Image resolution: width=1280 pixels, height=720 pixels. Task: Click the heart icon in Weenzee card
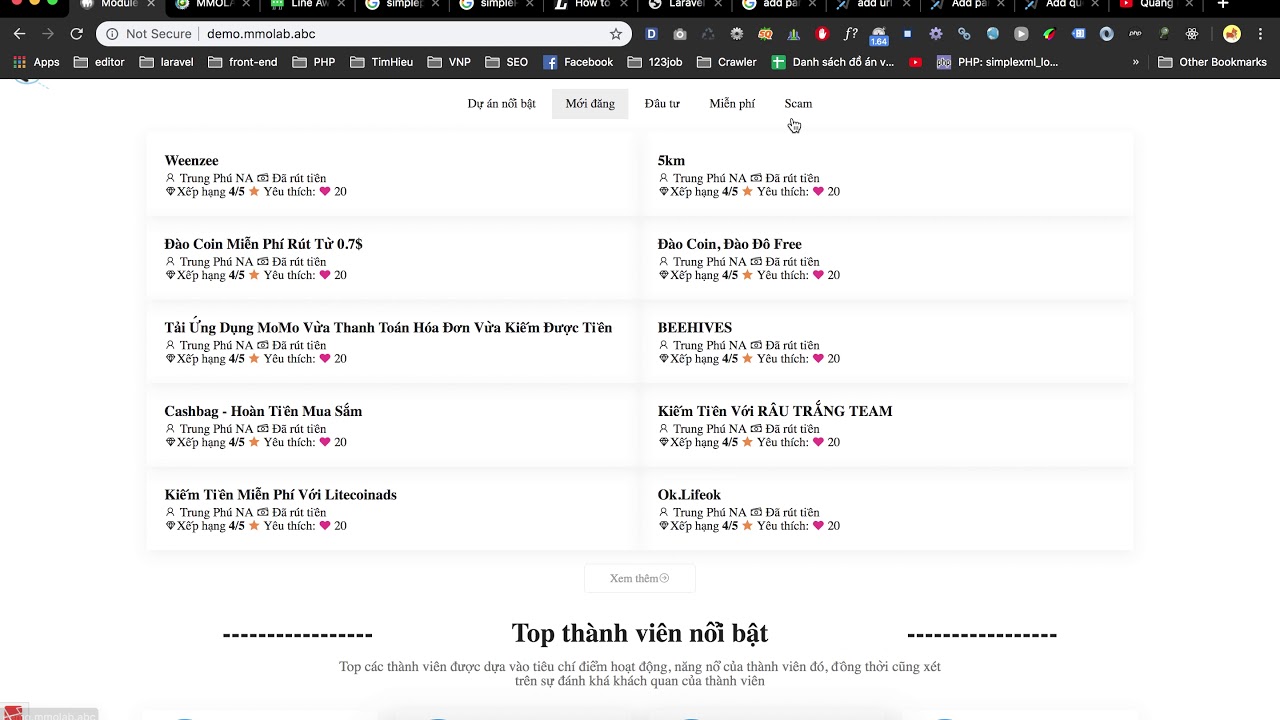325,192
